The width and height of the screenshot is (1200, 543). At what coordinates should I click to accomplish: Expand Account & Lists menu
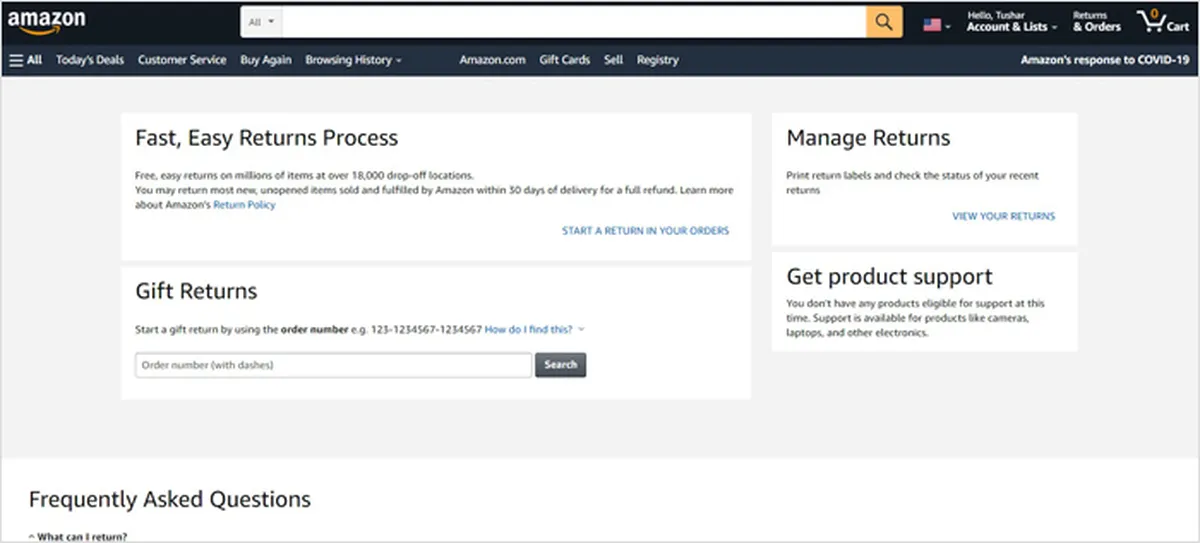(x=1012, y=22)
